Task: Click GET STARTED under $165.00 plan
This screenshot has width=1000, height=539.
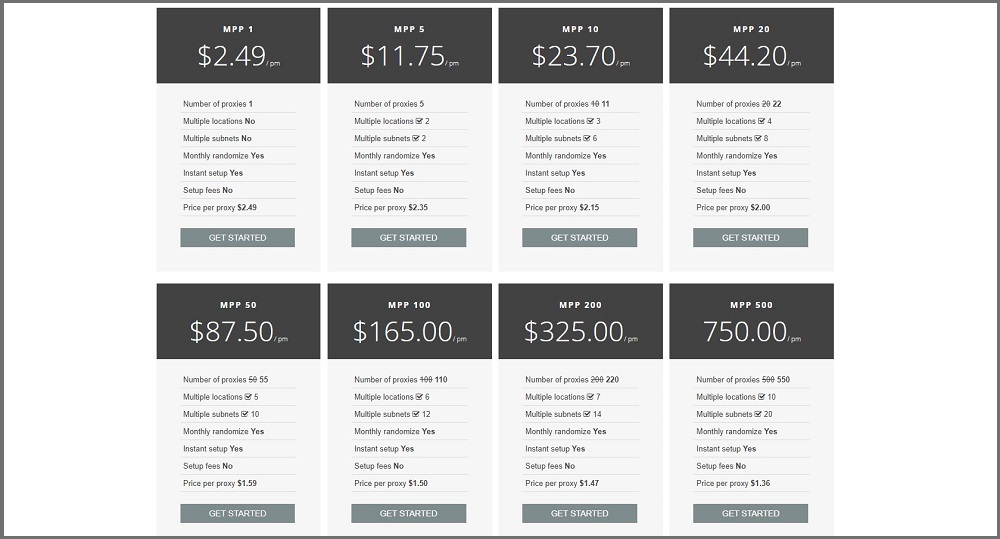Action: 408,513
